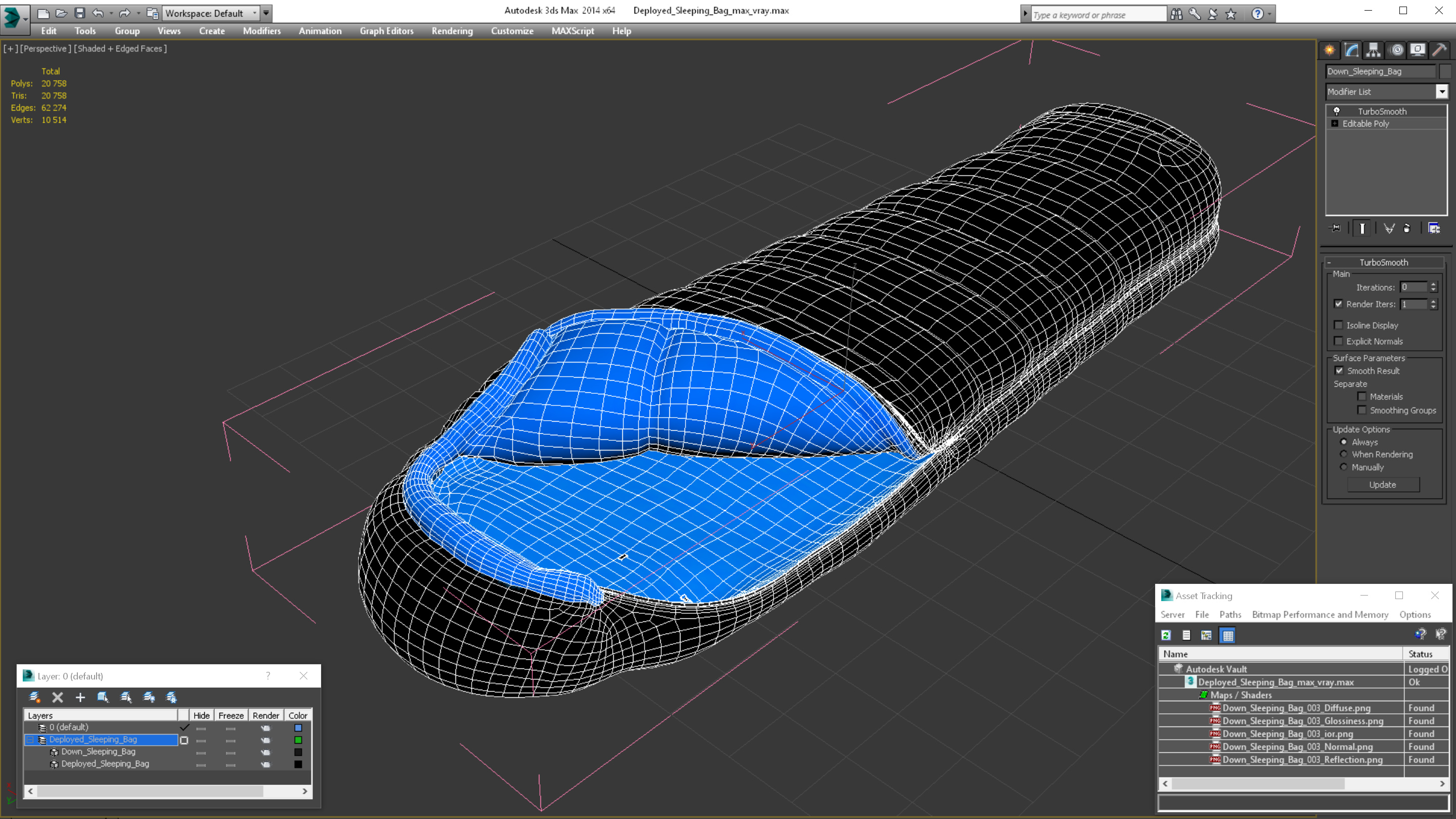1456x819 pixels.
Task: Click the Hide column header in Layers
Action: point(201,715)
